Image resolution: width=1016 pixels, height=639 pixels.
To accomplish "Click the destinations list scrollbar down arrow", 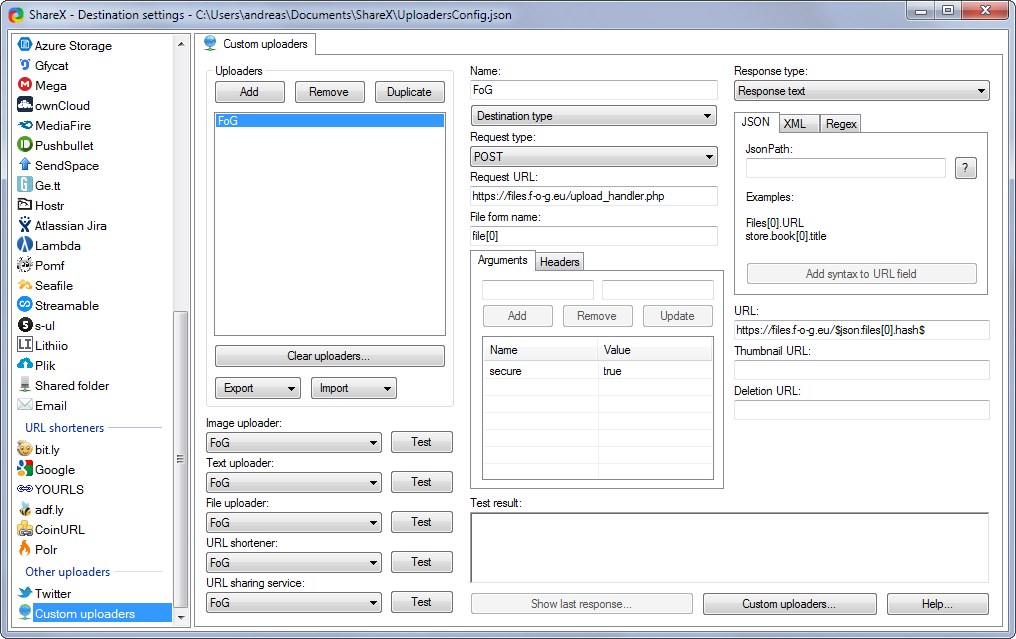I will [181, 617].
